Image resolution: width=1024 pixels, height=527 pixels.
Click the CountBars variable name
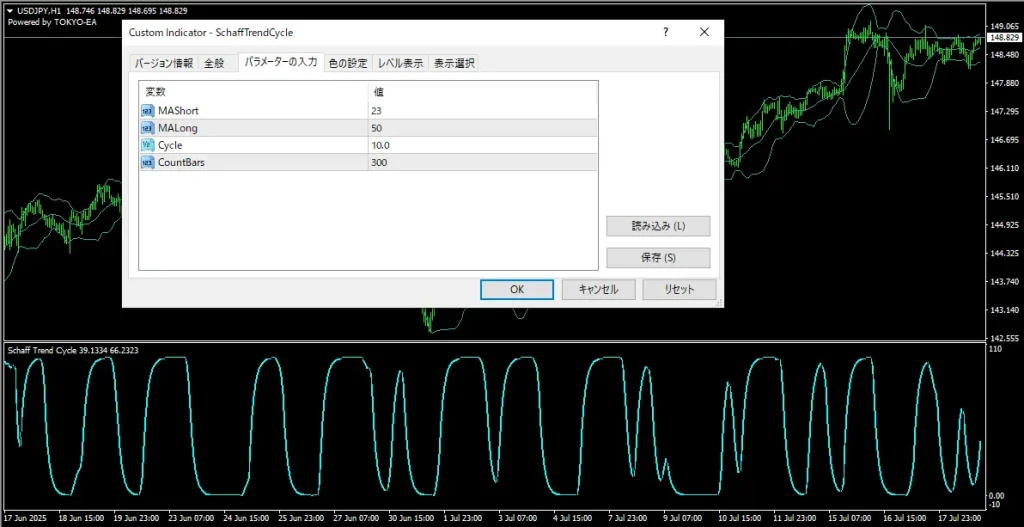(x=181, y=163)
